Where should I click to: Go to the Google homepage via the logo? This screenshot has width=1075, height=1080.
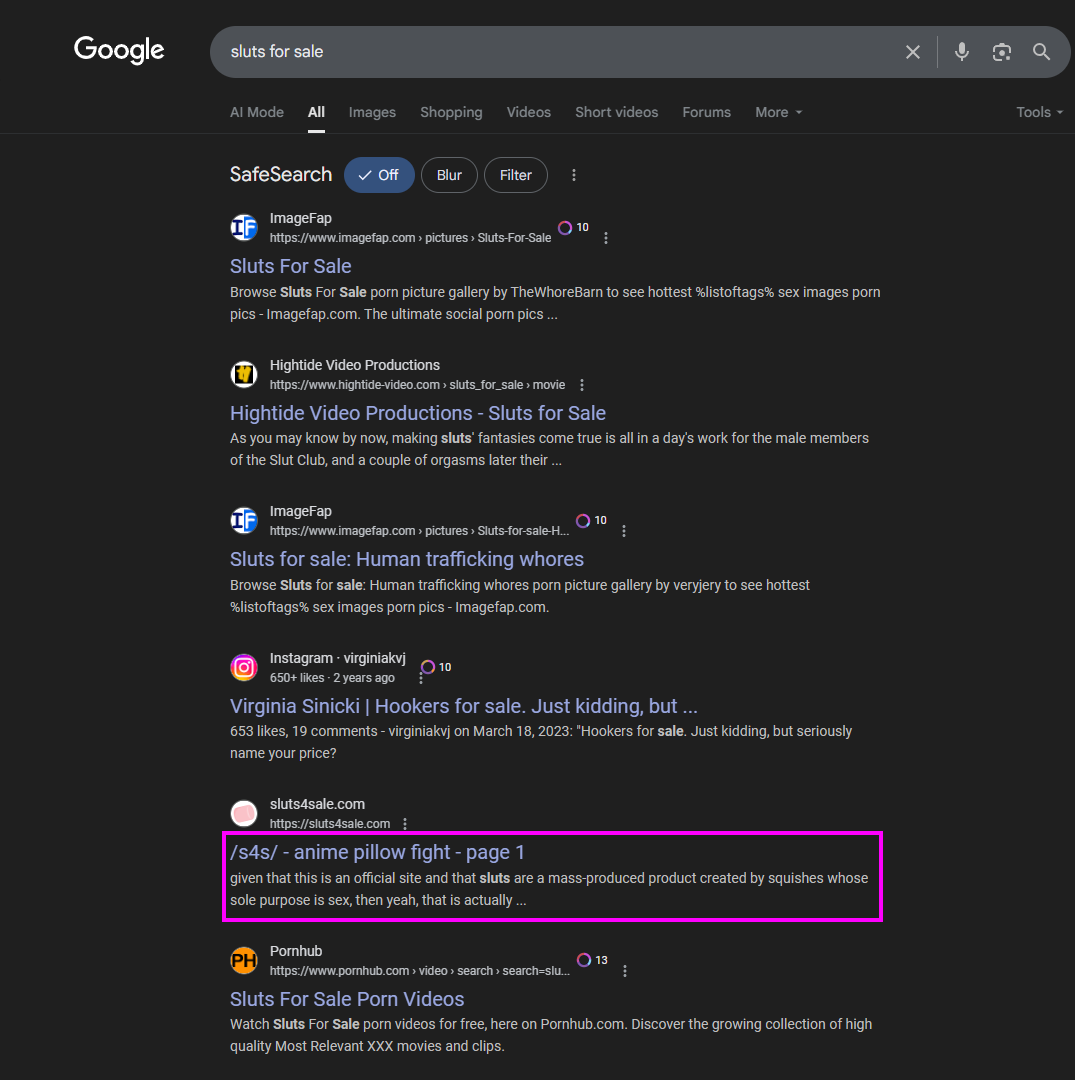[119, 50]
